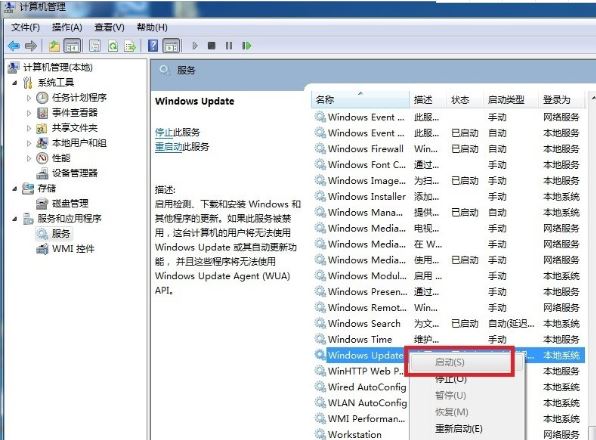The width and height of the screenshot is (596, 440).
Task: Choose 恢复(M) in the context menu
Action: coord(452,412)
